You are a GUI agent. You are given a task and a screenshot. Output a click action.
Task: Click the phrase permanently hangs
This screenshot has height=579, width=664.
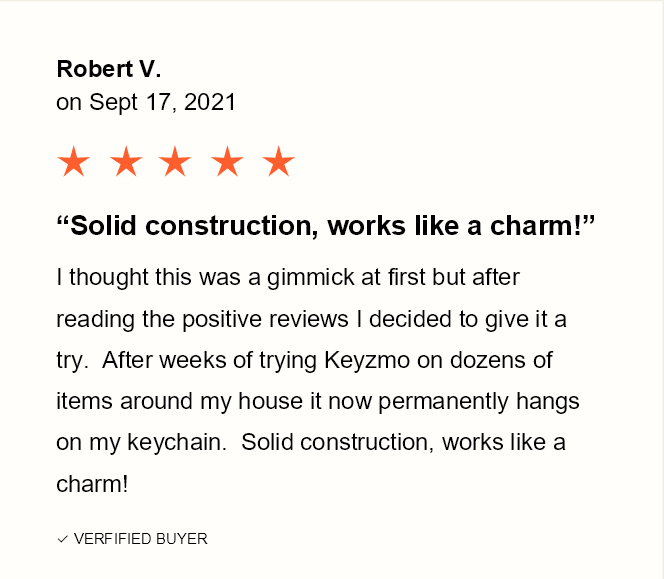[x=479, y=402]
